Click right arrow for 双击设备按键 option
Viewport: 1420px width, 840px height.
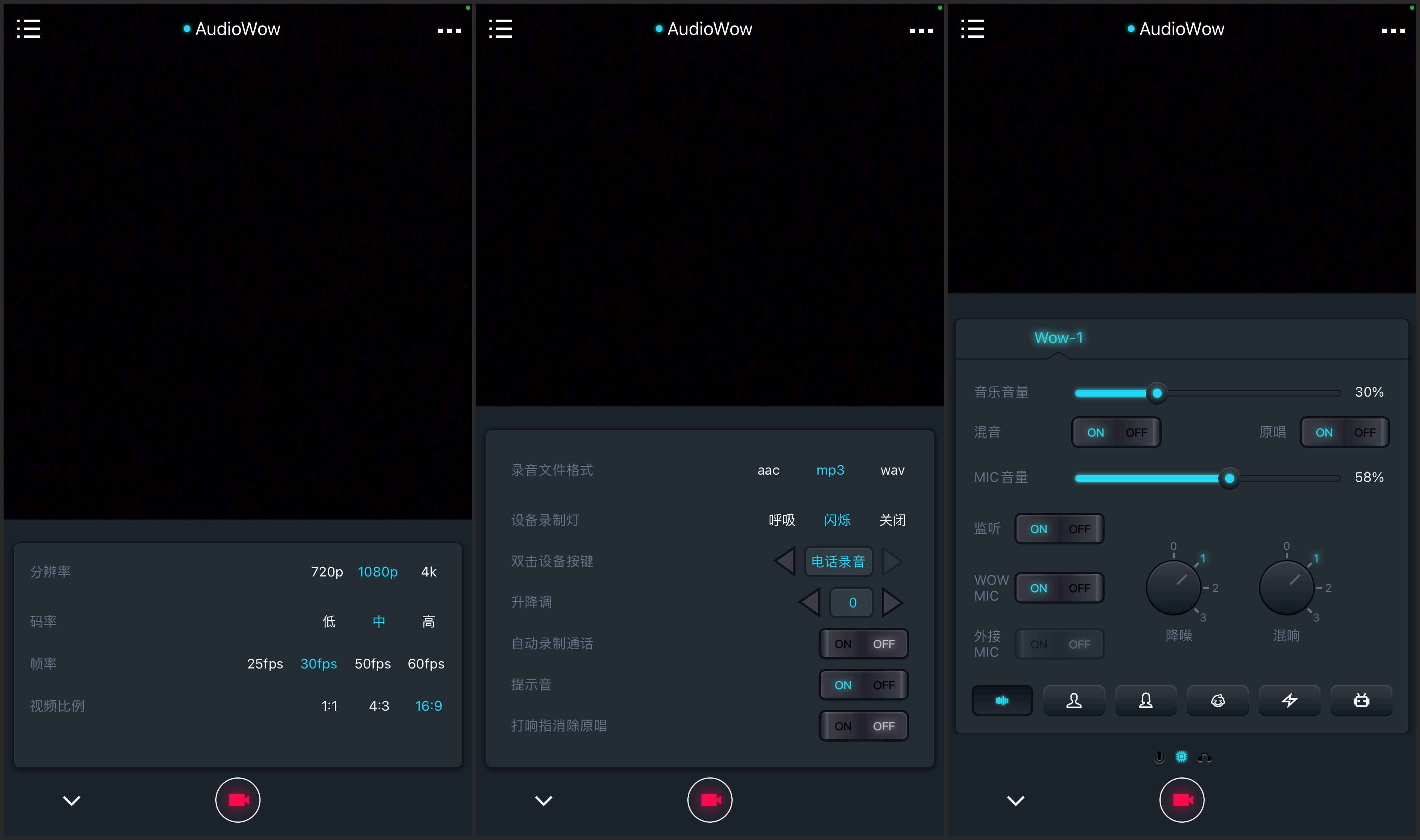pyautogui.click(x=892, y=561)
